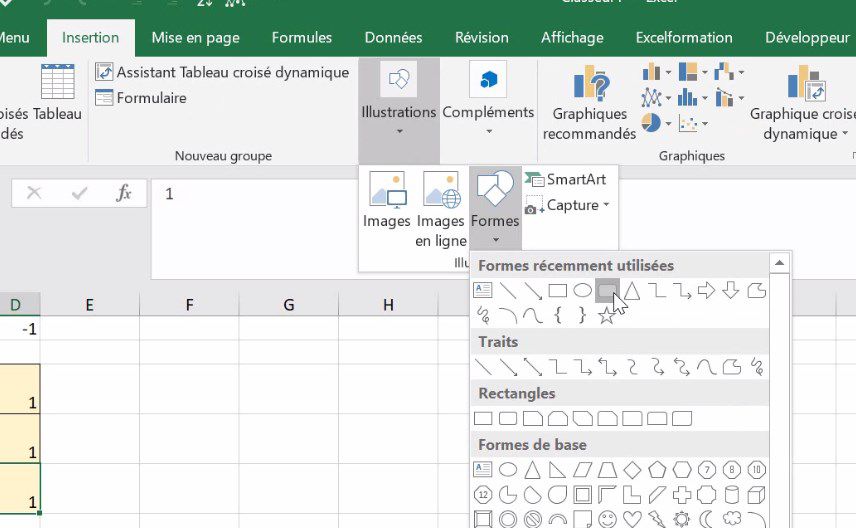
Task: Launch Assistant Tableau croisé dynamique
Action: [x=222, y=72]
